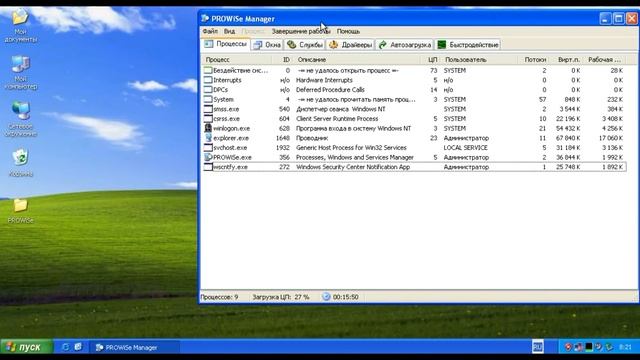Click Процессов: 9 status text
640x360 pixels.
pyautogui.click(x=220, y=297)
